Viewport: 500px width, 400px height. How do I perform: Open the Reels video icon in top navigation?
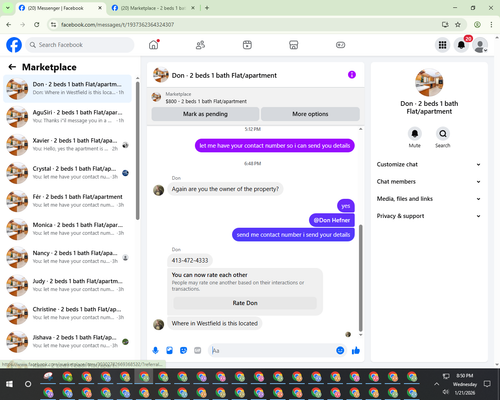(247, 45)
